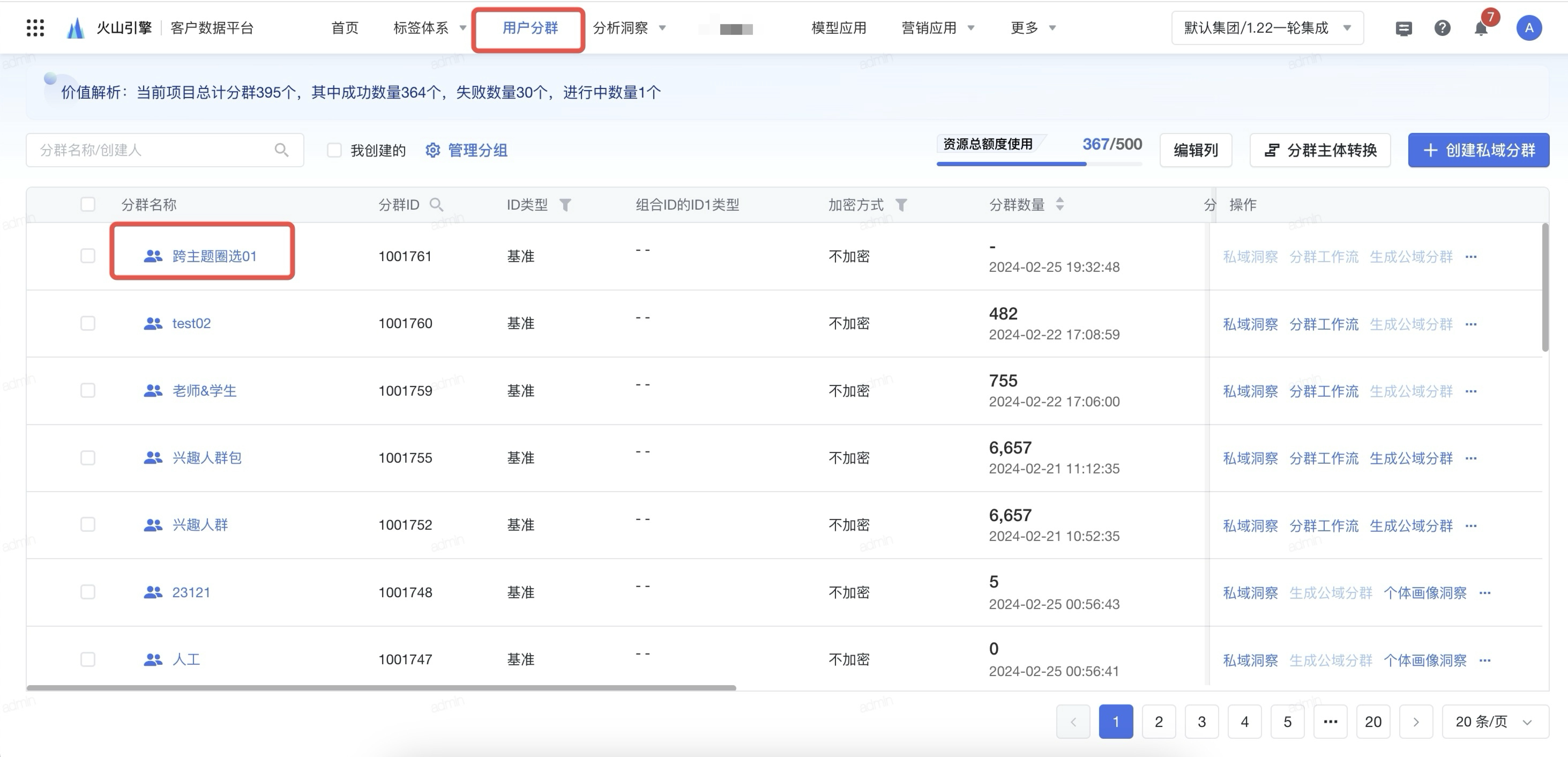Image resolution: width=1568 pixels, height=757 pixels.
Task: Check the test02 row checkbox
Action: pos(88,323)
